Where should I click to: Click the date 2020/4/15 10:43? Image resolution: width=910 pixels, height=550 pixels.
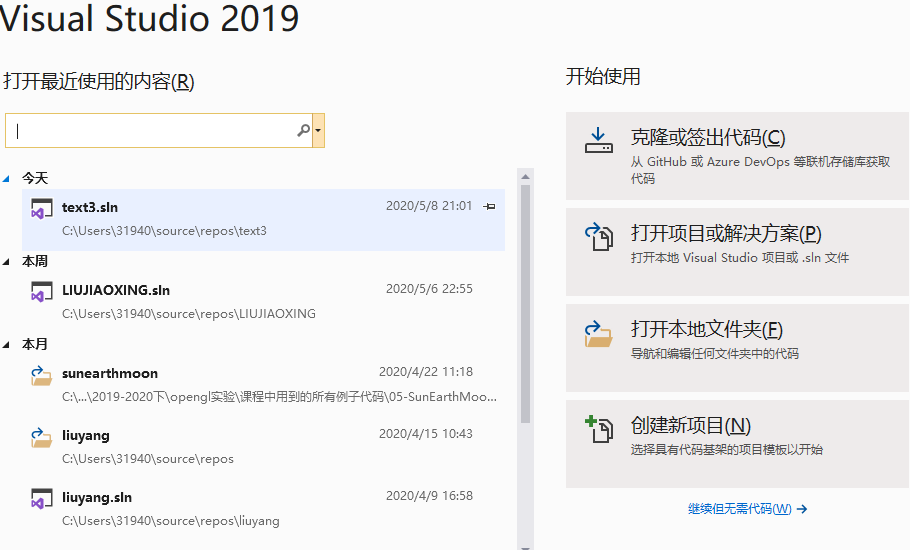click(x=426, y=434)
